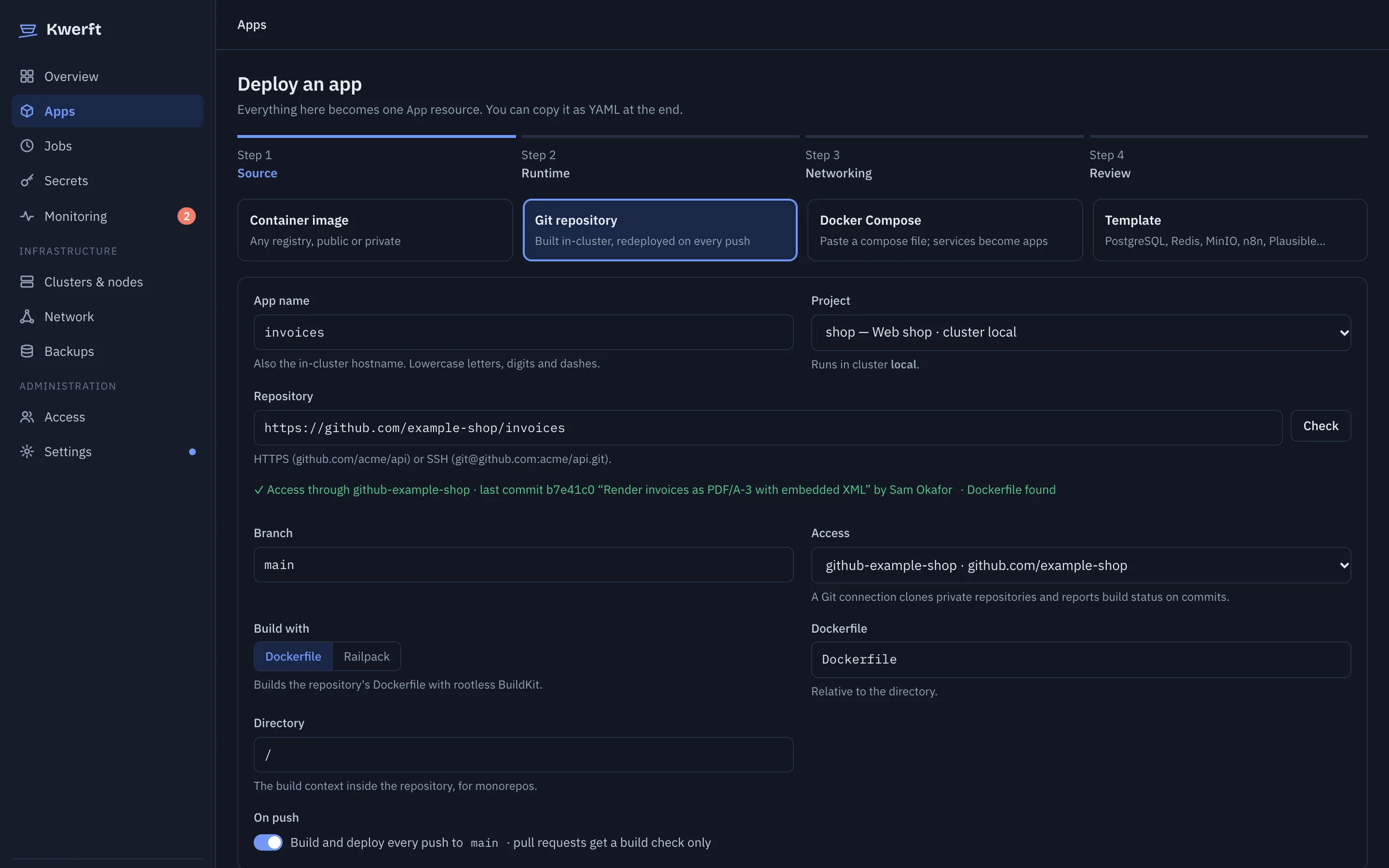
Task: Click the Dockerfile path field
Action: 1081,660
